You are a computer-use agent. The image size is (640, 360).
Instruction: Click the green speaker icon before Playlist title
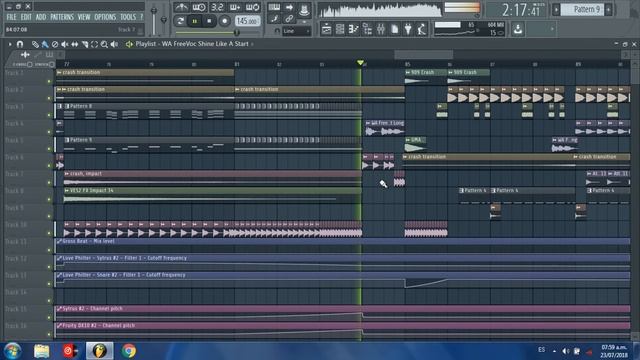(129, 44)
